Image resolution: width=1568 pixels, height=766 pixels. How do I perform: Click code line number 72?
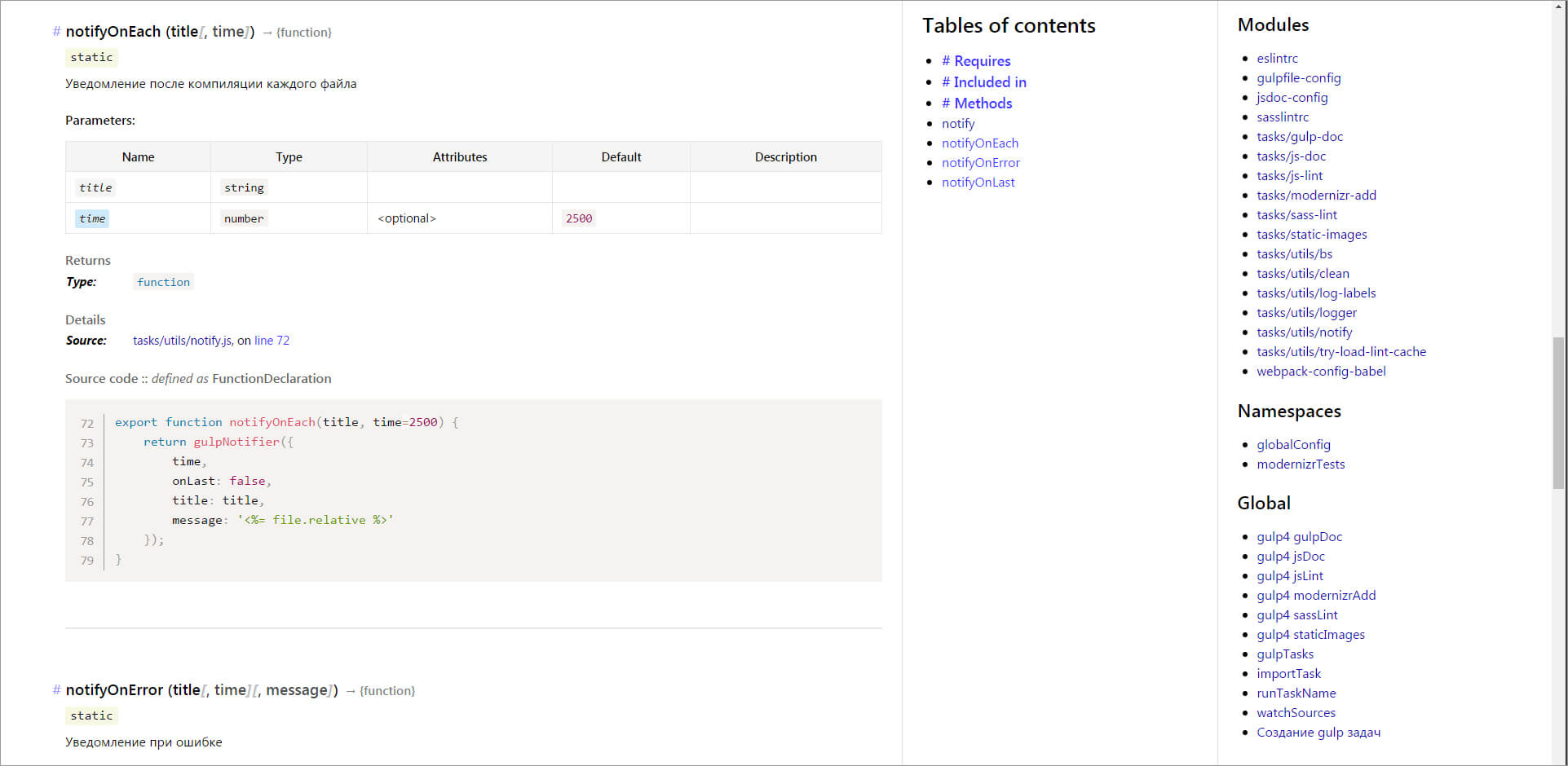(87, 423)
